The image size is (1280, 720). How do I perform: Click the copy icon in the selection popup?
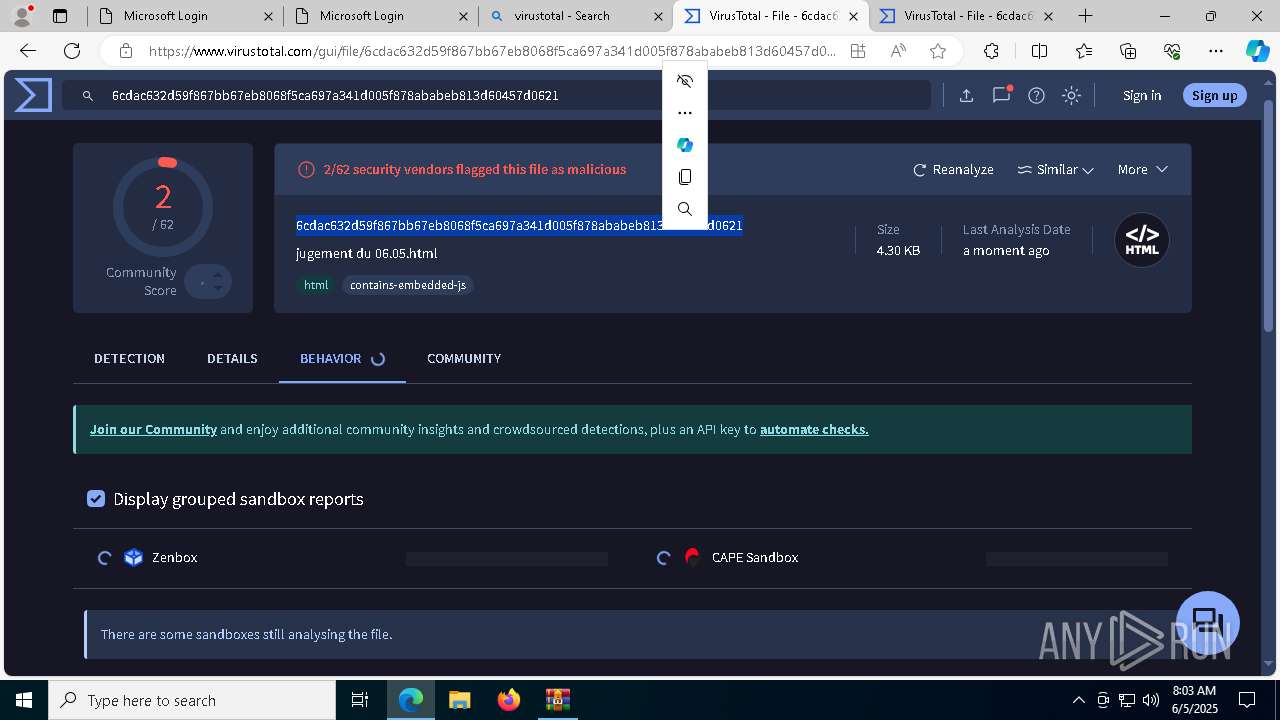pos(685,177)
